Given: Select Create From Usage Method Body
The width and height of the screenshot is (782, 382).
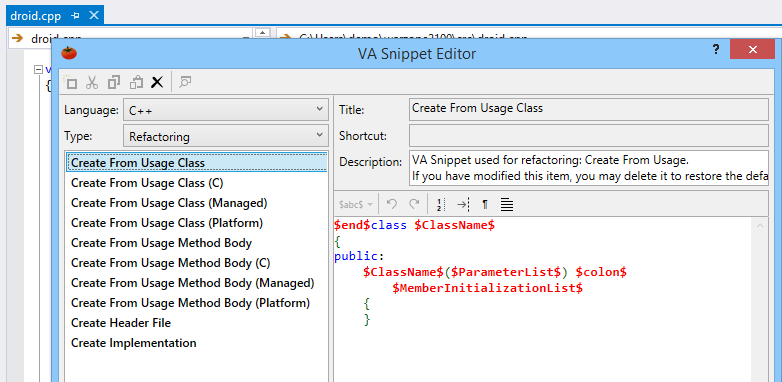Looking at the screenshot, I should [x=196, y=243].
